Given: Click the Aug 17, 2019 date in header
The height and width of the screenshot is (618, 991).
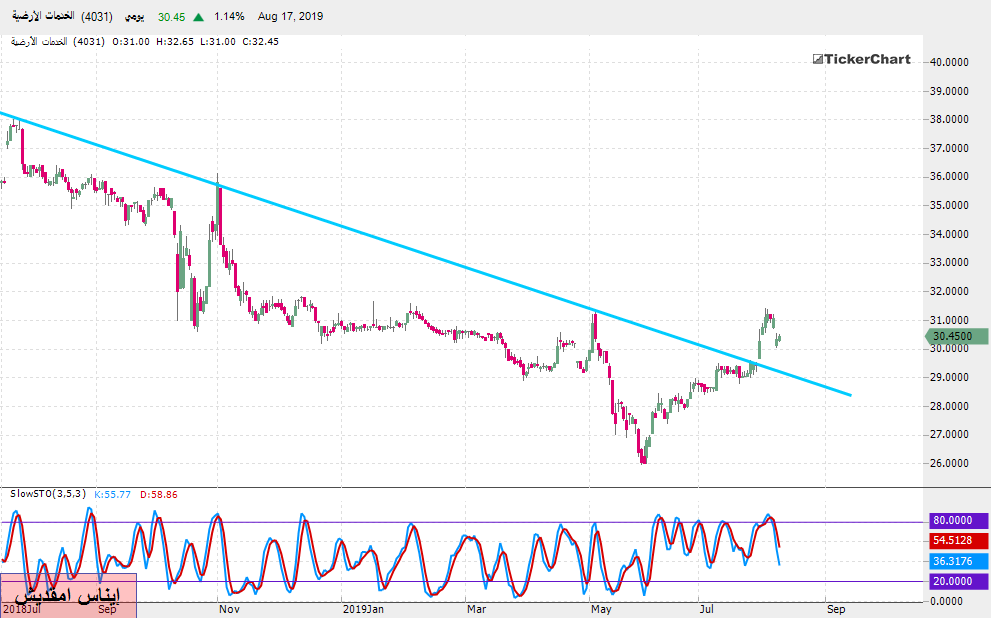Looking at the screenshot, I should 290,17.
